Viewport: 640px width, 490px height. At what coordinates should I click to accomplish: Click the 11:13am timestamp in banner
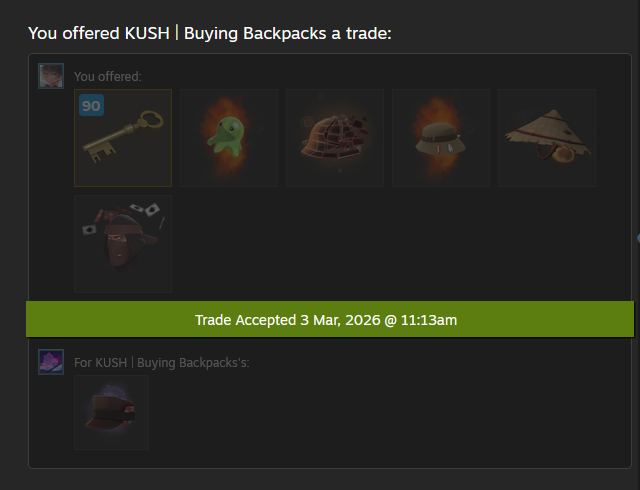[x=429, y=320]
